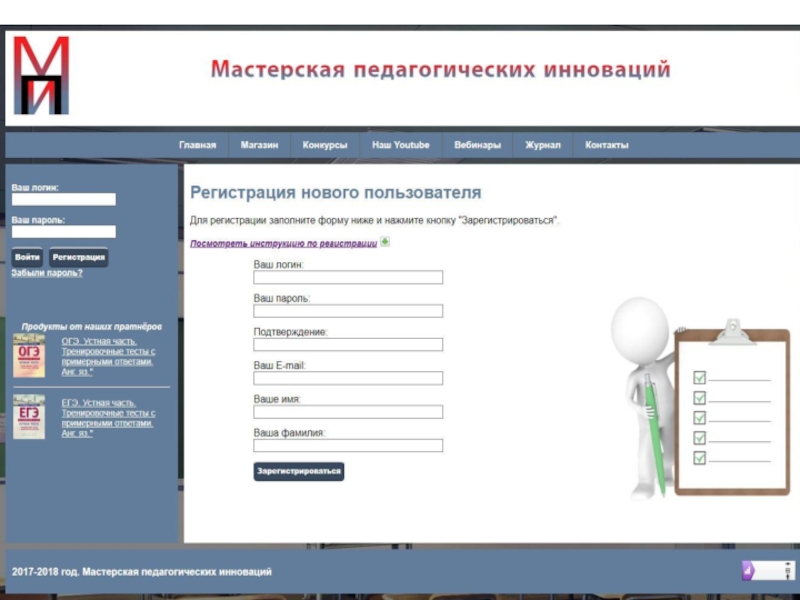Open the Магазин menu item
Screen dimensions: 800x600
[x=259, y=145]
